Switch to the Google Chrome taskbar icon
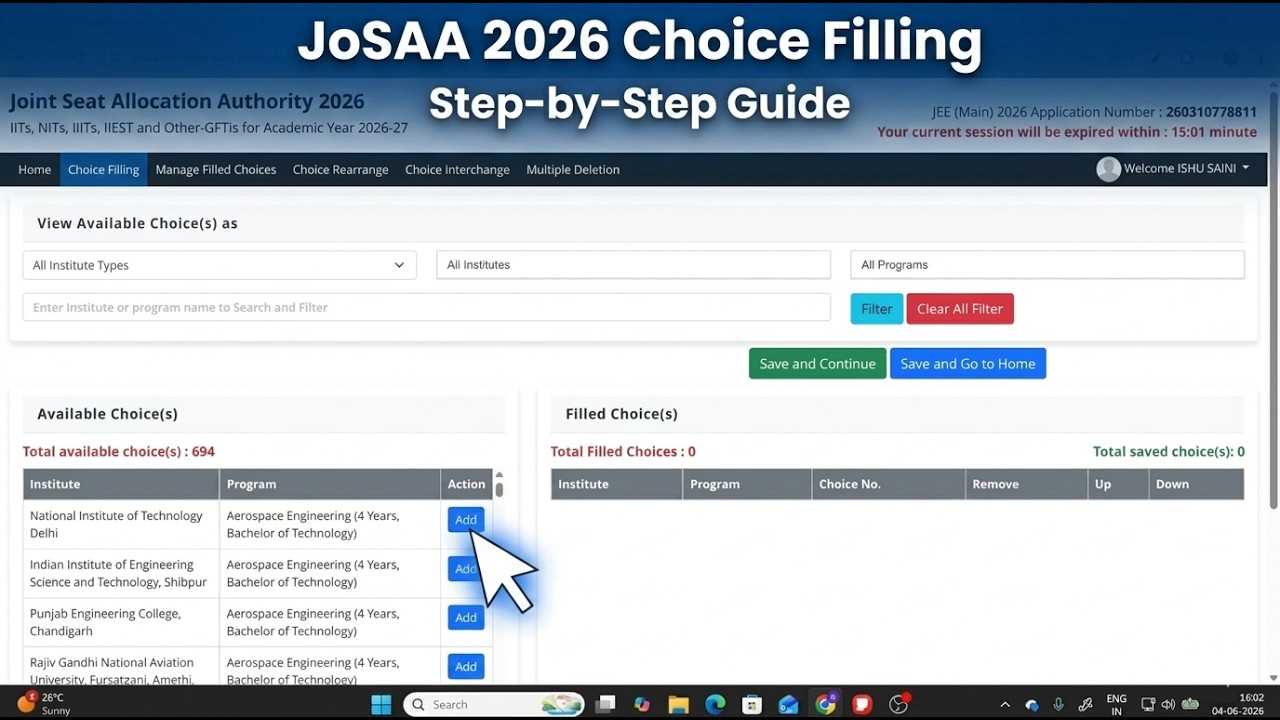Screen dimensions: 1280x720 tap(826, 704)
